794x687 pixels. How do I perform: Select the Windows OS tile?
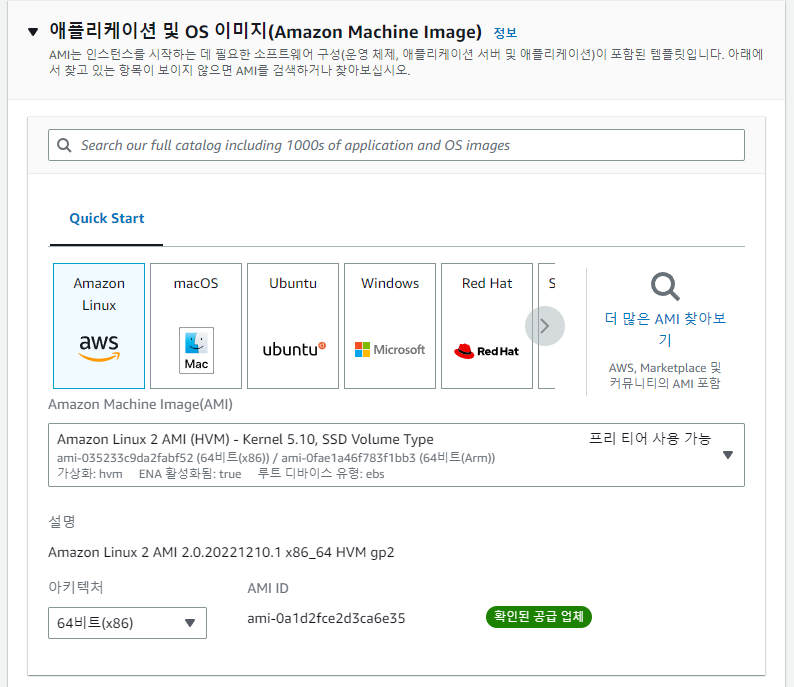coord(390,326)
